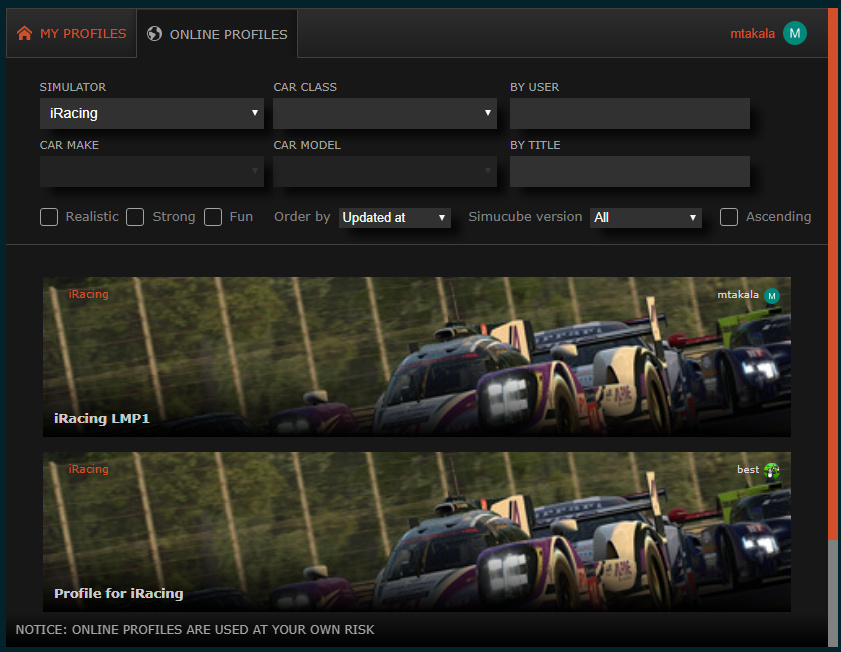Open the Simulator dropdown showing iRacing

point(152,113)
